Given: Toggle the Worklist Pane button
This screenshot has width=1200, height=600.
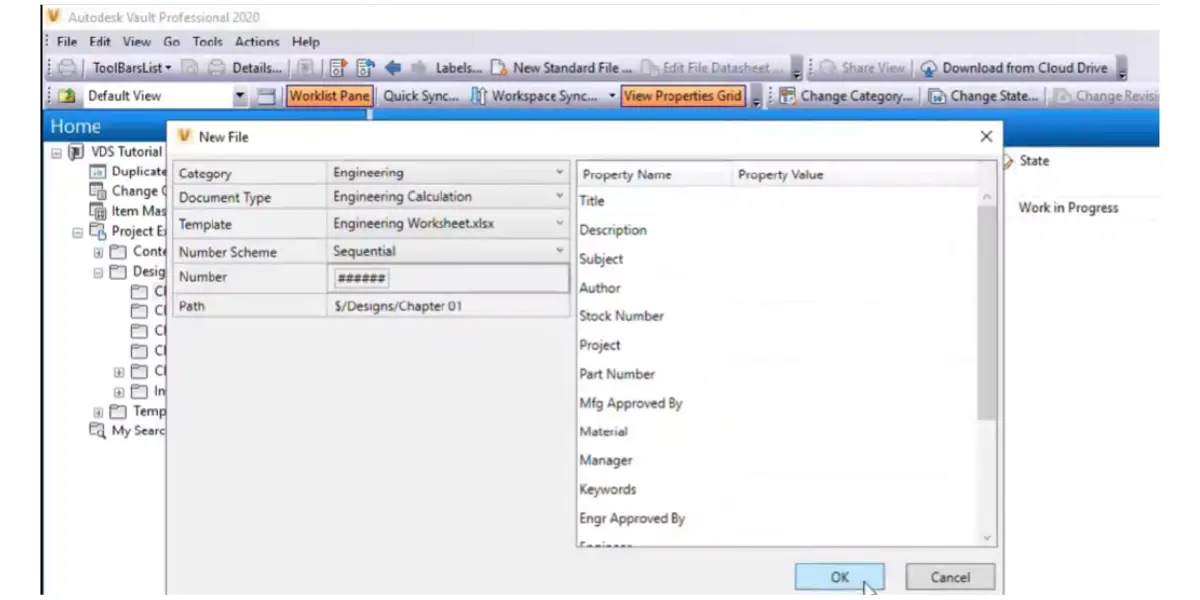Looking at the screenshot, I should click(x=329, y=96).
